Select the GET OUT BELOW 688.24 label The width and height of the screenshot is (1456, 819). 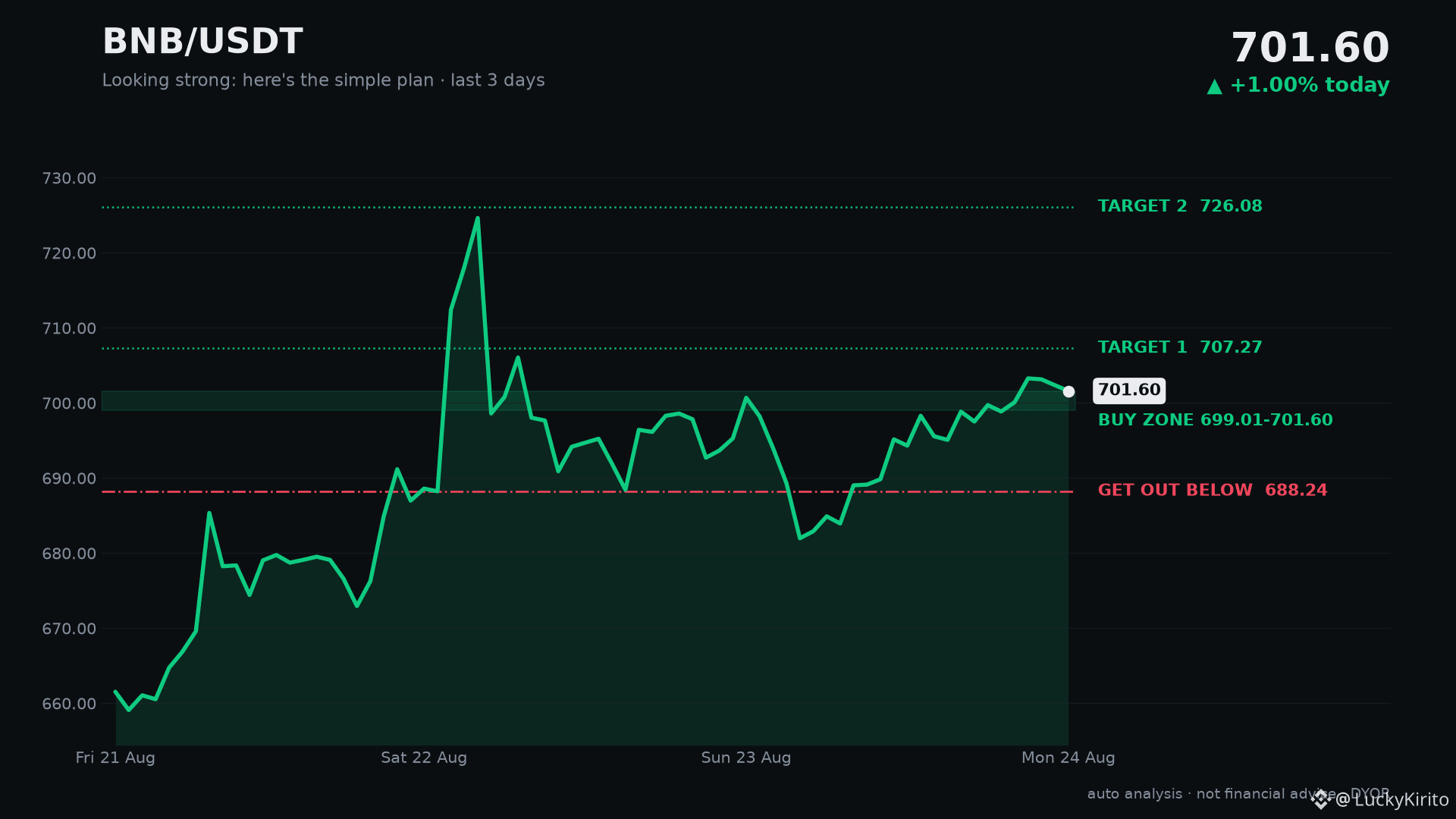(1213, 491)
